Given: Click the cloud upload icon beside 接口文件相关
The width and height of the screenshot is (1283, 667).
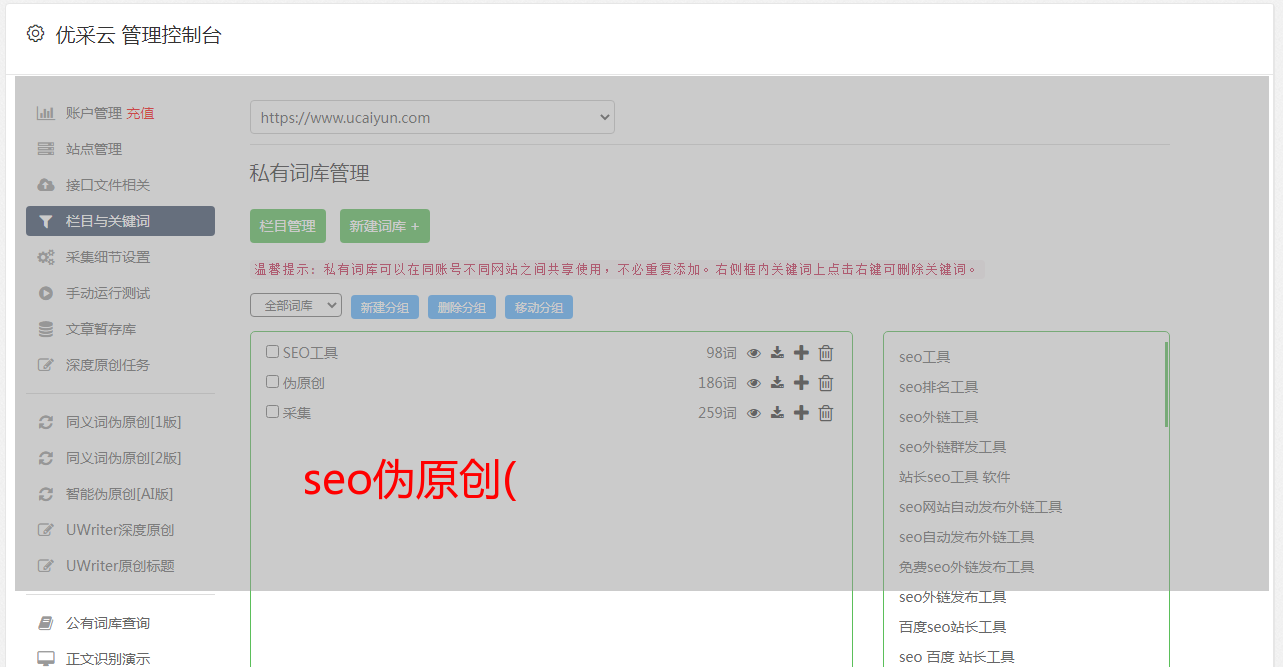Looking at the screenshot, I should pyautogui.click(x=46, y=185).
